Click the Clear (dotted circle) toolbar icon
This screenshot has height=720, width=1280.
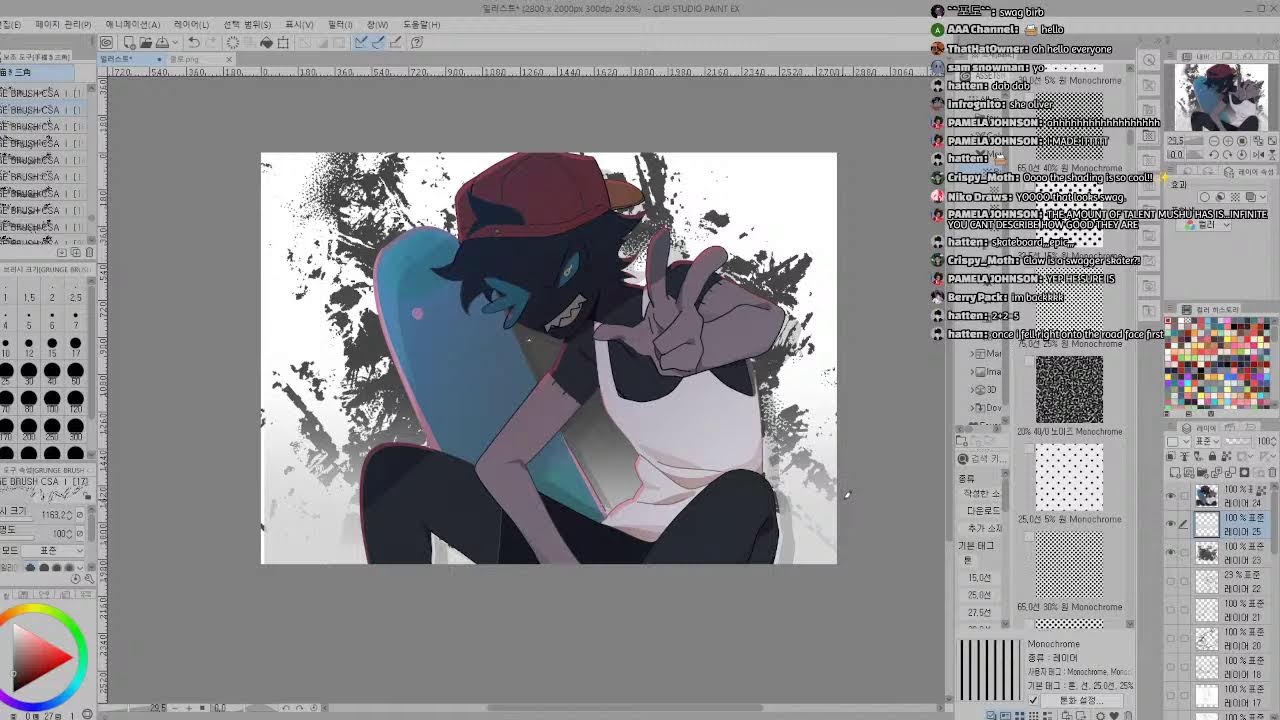(233, 43)
